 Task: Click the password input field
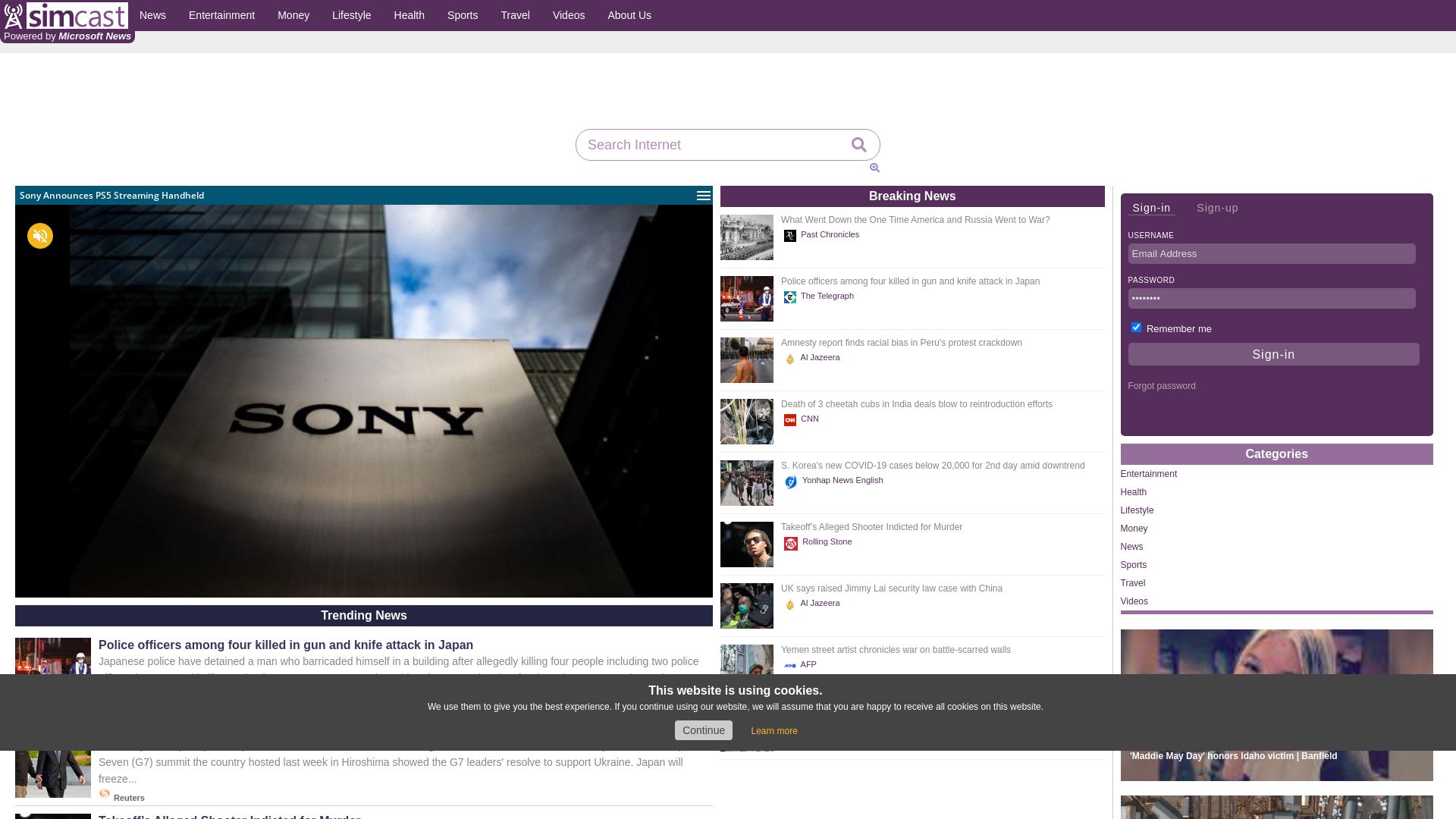tap(1272, 299)
